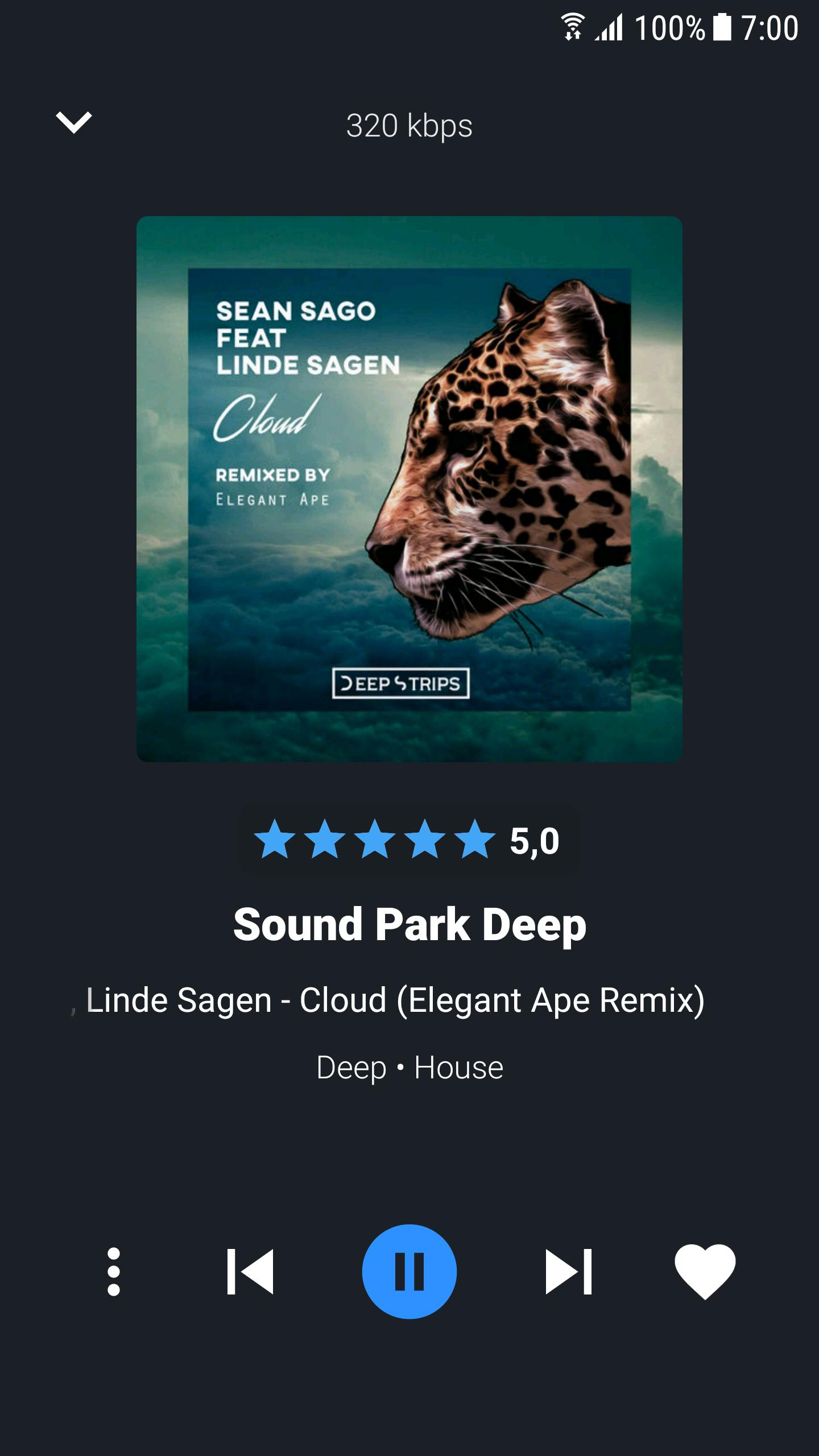Skip to the previous station

[x=250, y=1272]
